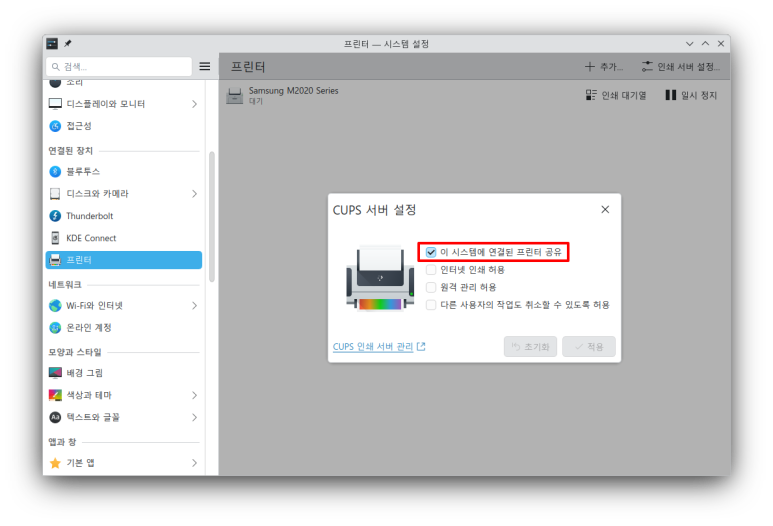
Task: Expand 텍스트와 글꼴 chevron
Action: pyautogui.click(x=194, y=418)
